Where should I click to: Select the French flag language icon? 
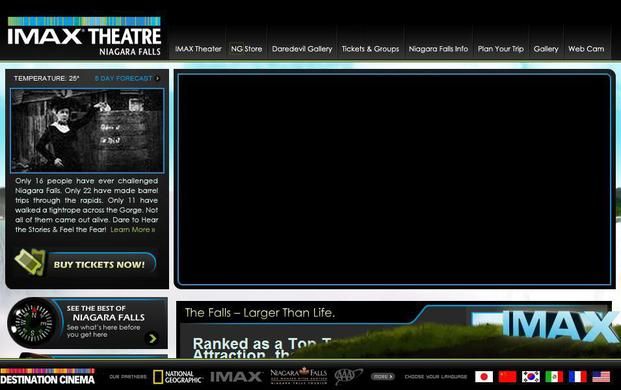pos(577,377)
